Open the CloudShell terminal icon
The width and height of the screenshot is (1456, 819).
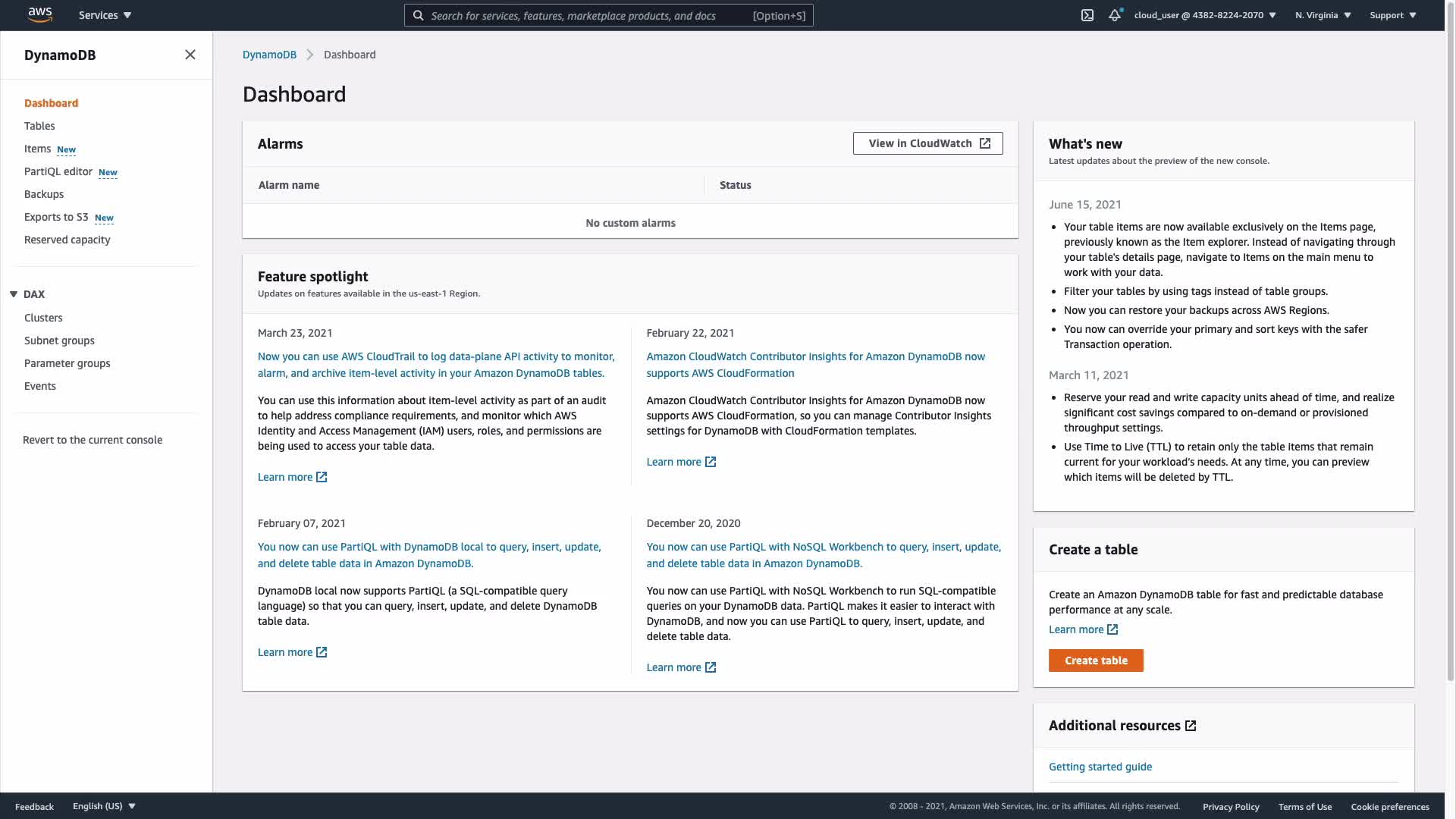(1087, 15)
